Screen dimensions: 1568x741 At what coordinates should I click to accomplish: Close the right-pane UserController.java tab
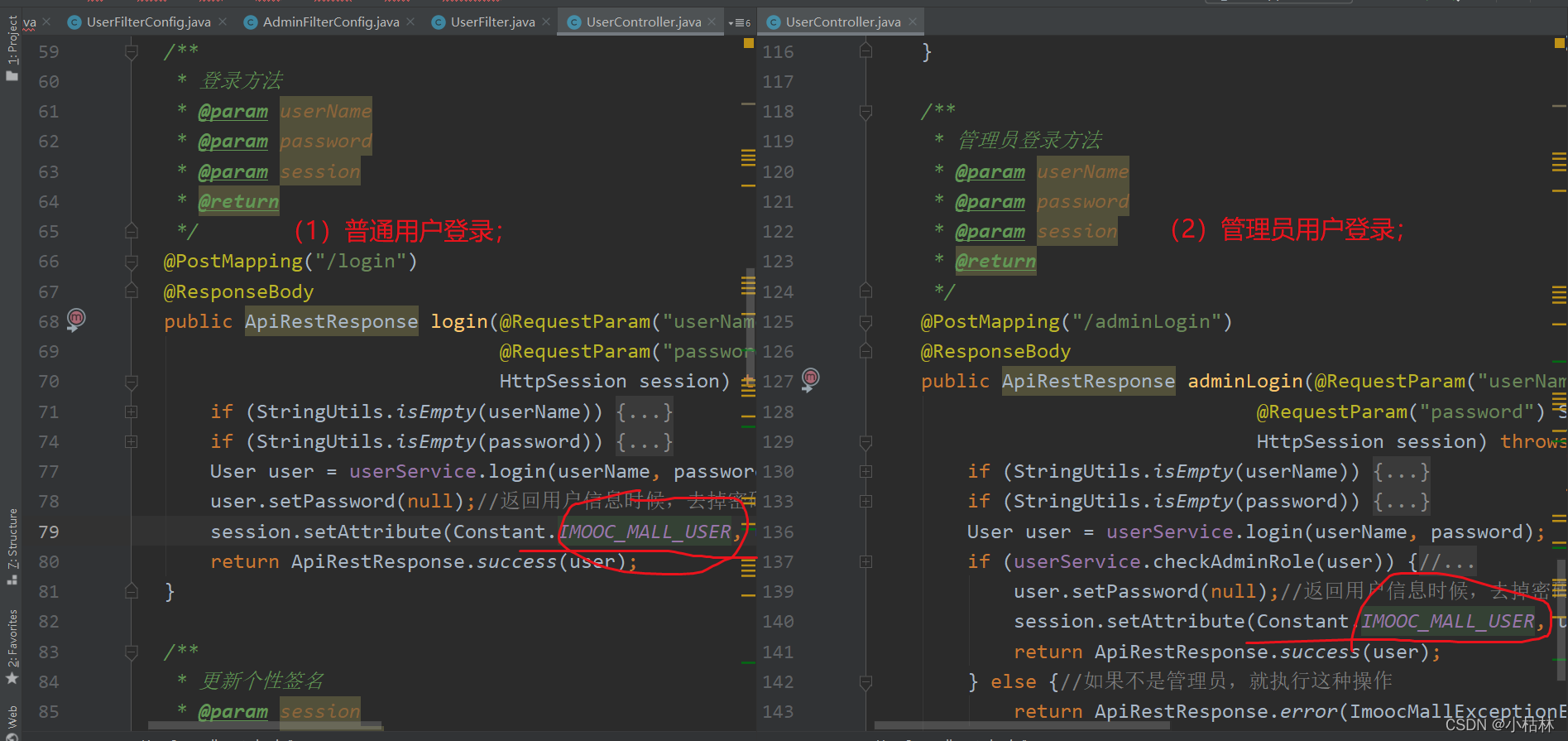(x=913, y=22)
